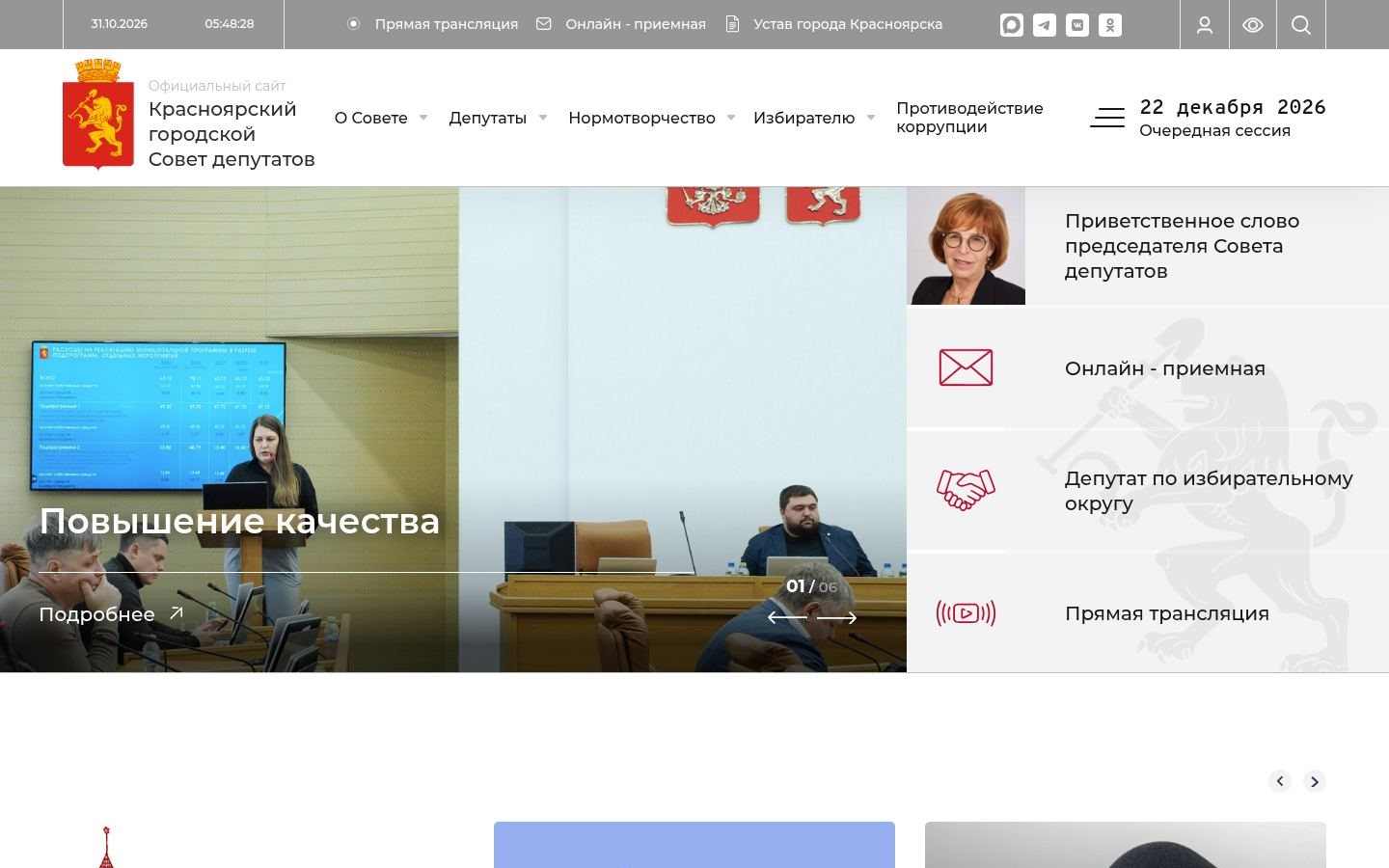Click the document icon beside Устав города Красноярска

click(x=733, y=24)
